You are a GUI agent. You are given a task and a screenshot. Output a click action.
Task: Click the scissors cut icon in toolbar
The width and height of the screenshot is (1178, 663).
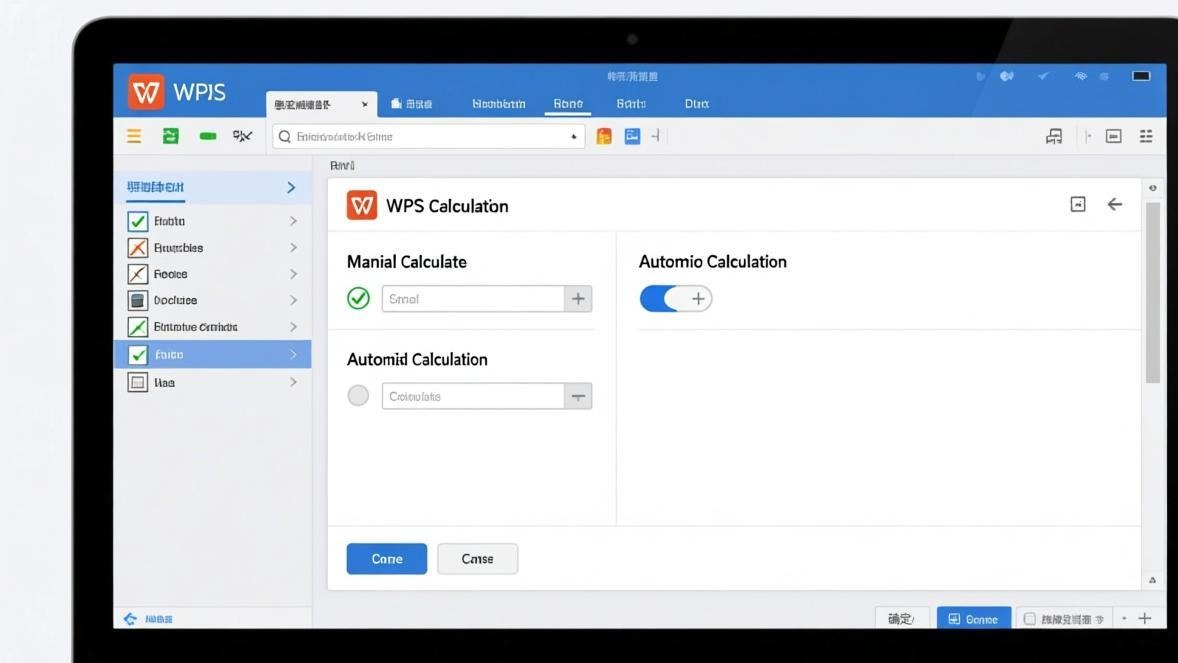click(242, 136)
